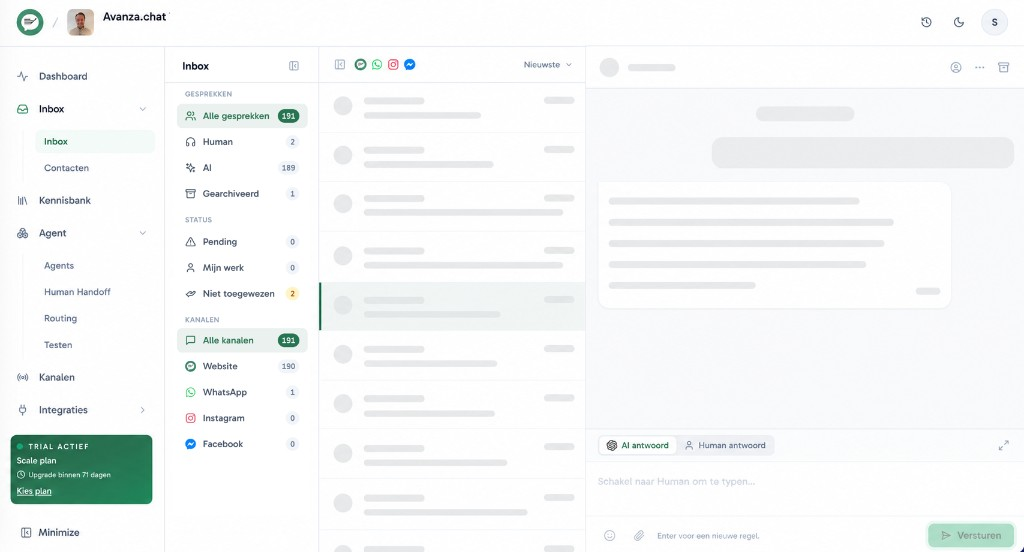Show Niet toegewezen conversations
The height and width of the screenshot is (552, 1024).
coord(242,294)
